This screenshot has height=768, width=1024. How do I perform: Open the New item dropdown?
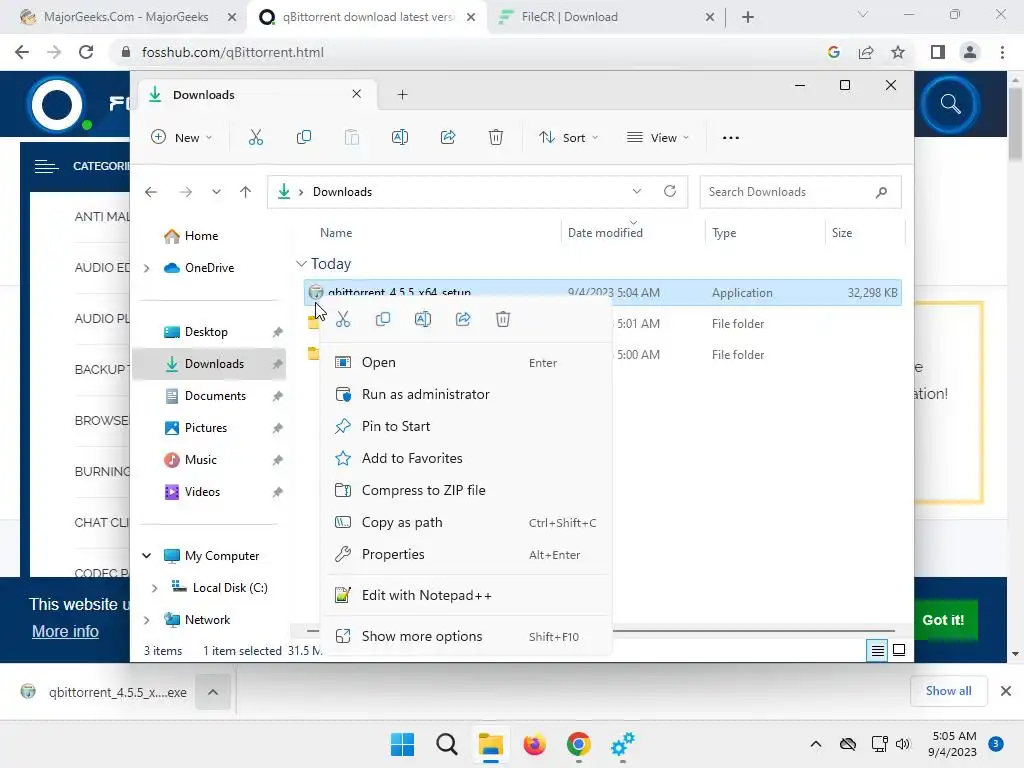tap(182, 137)
